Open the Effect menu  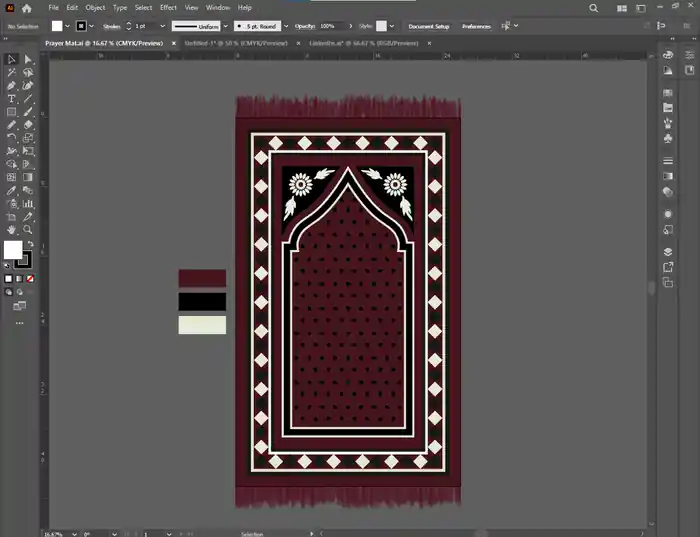[168, 8]
